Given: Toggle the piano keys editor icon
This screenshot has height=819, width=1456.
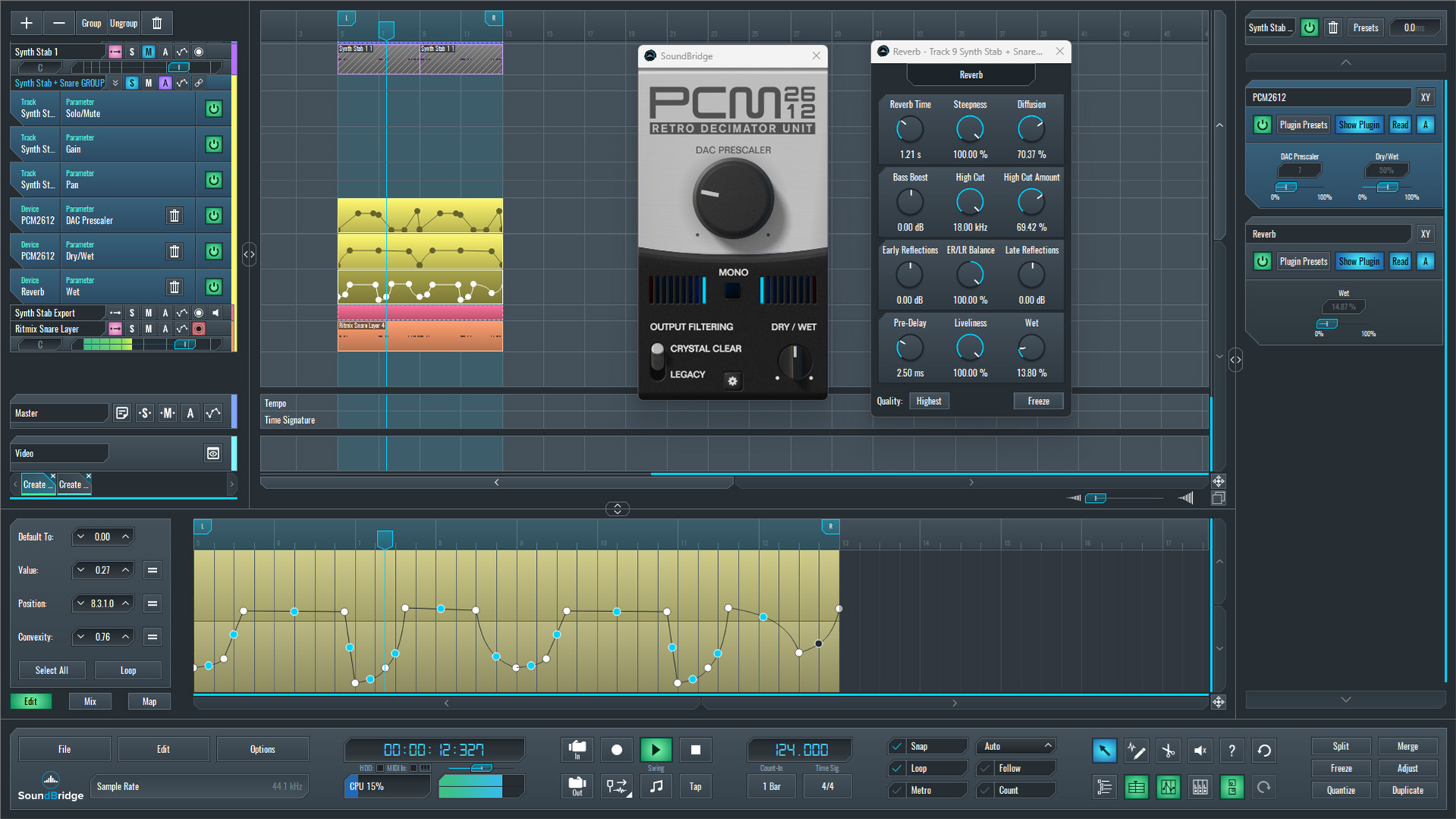Looking at the screenshot, I should [1200, 787].
